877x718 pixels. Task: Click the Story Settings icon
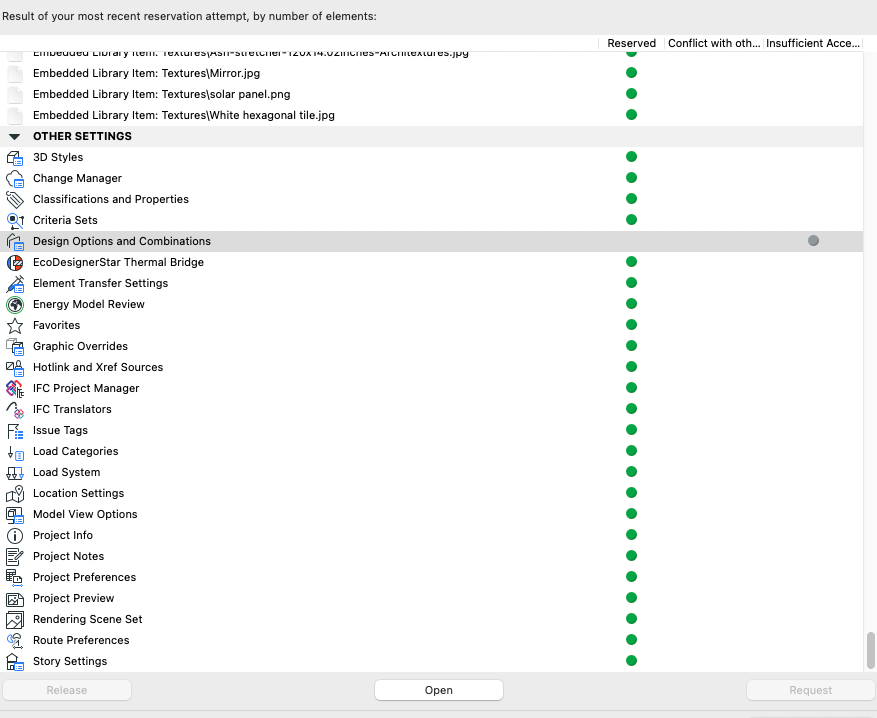point(15,662)
